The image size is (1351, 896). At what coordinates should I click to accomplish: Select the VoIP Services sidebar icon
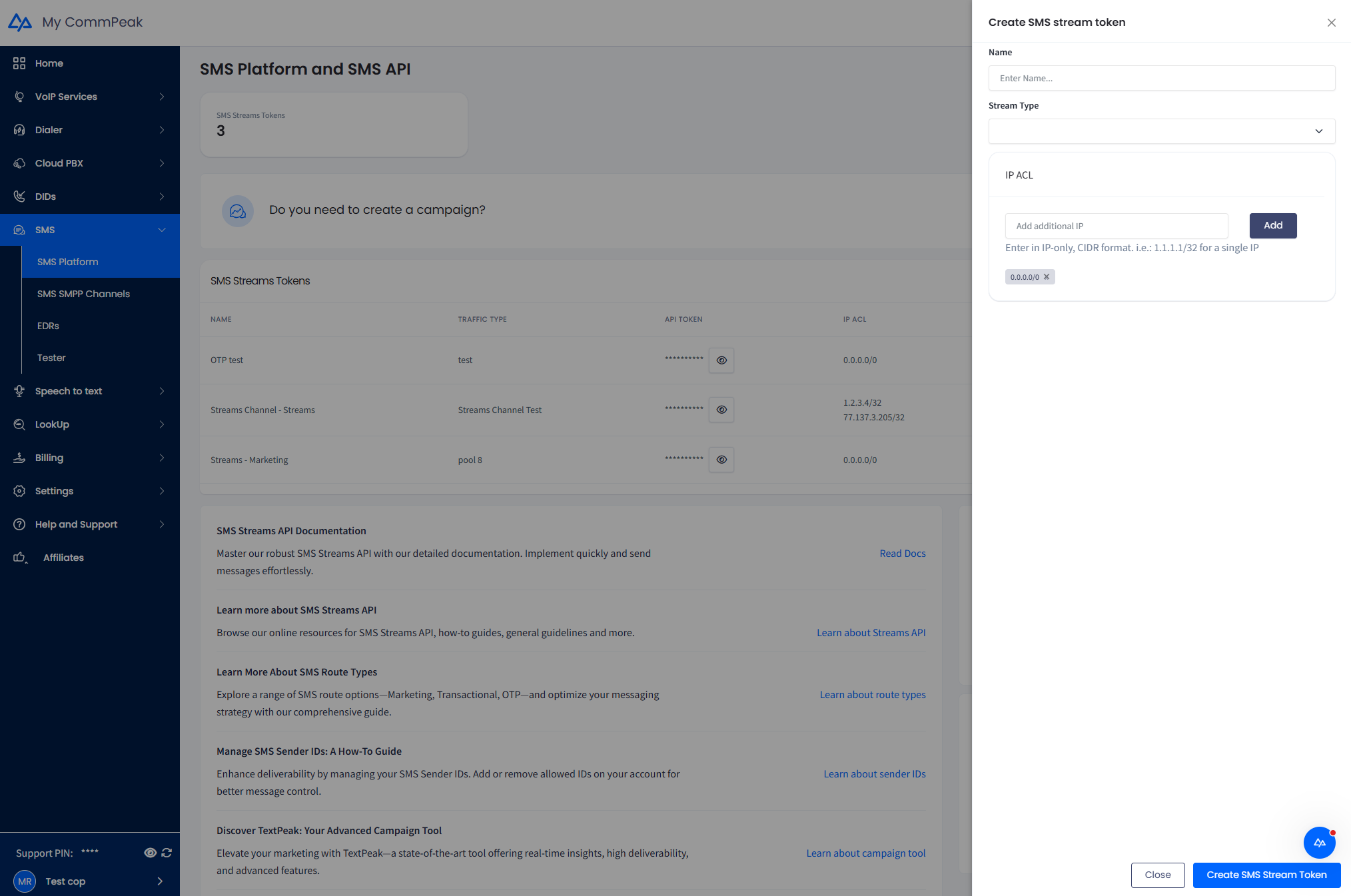(x=19, y=97)
